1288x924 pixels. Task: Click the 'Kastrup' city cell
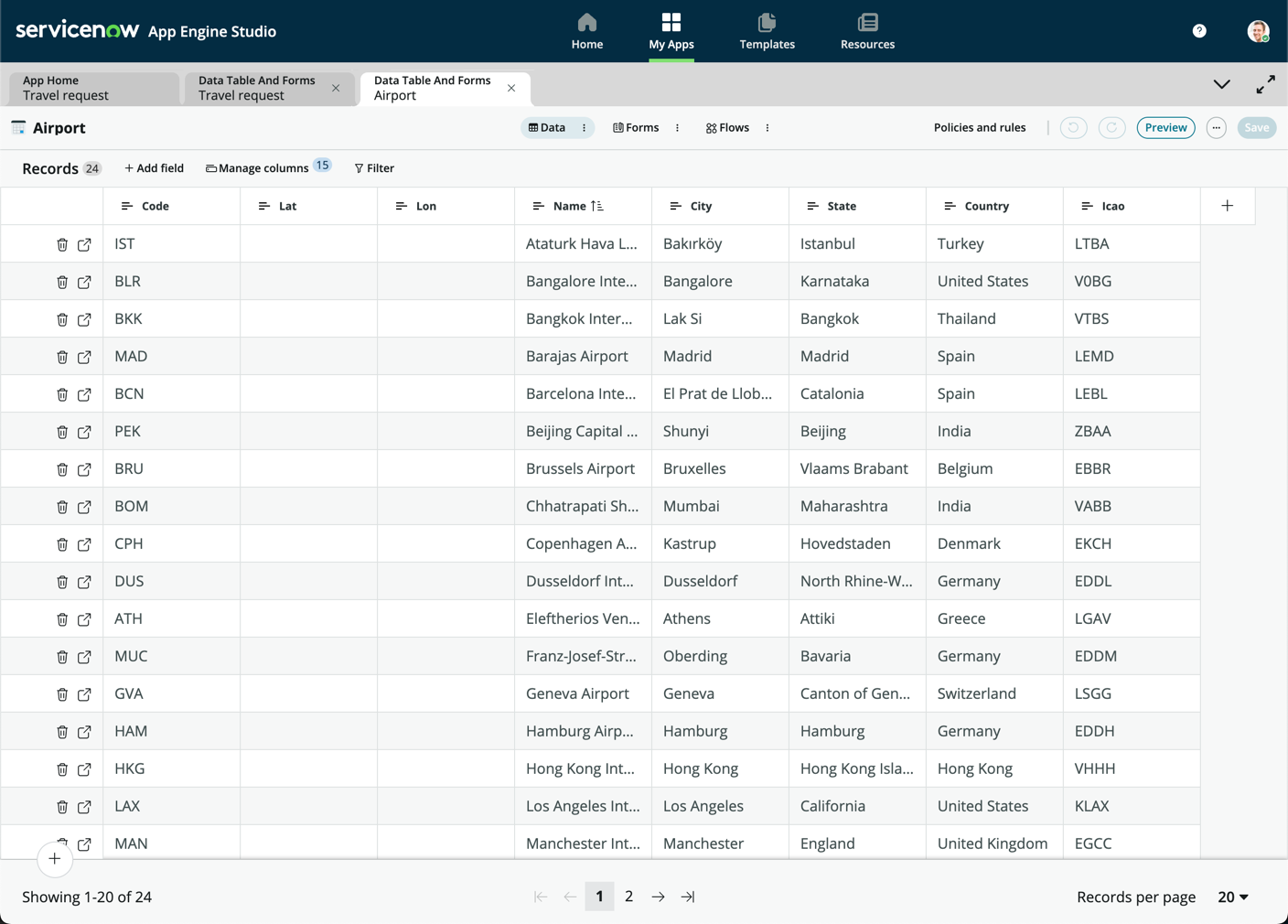720,544
